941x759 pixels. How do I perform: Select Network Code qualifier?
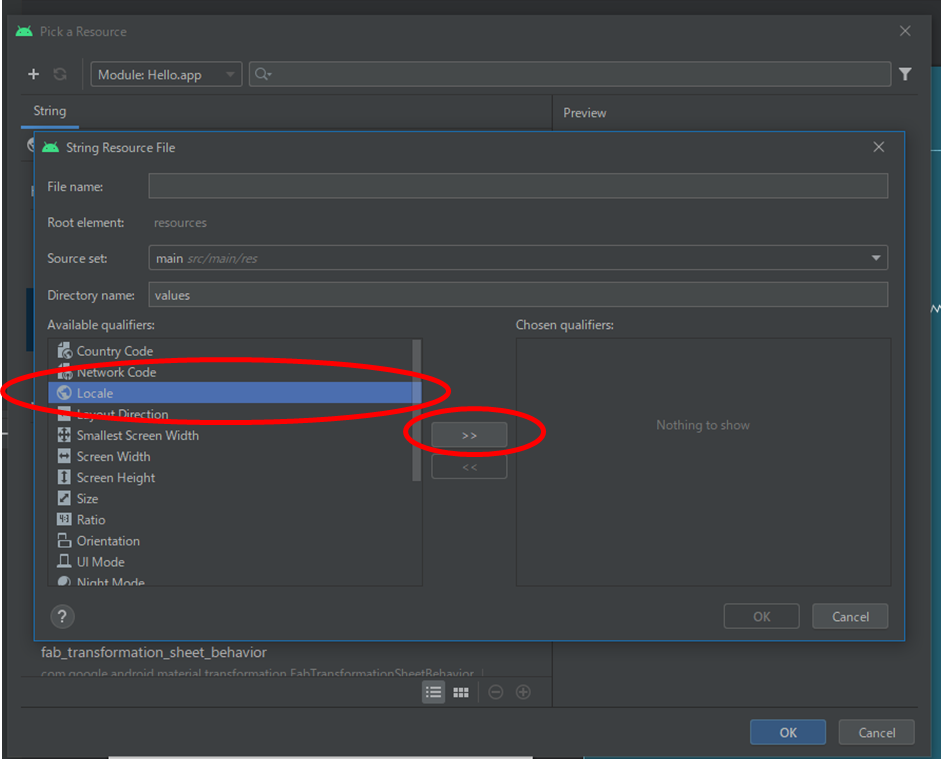230,372
